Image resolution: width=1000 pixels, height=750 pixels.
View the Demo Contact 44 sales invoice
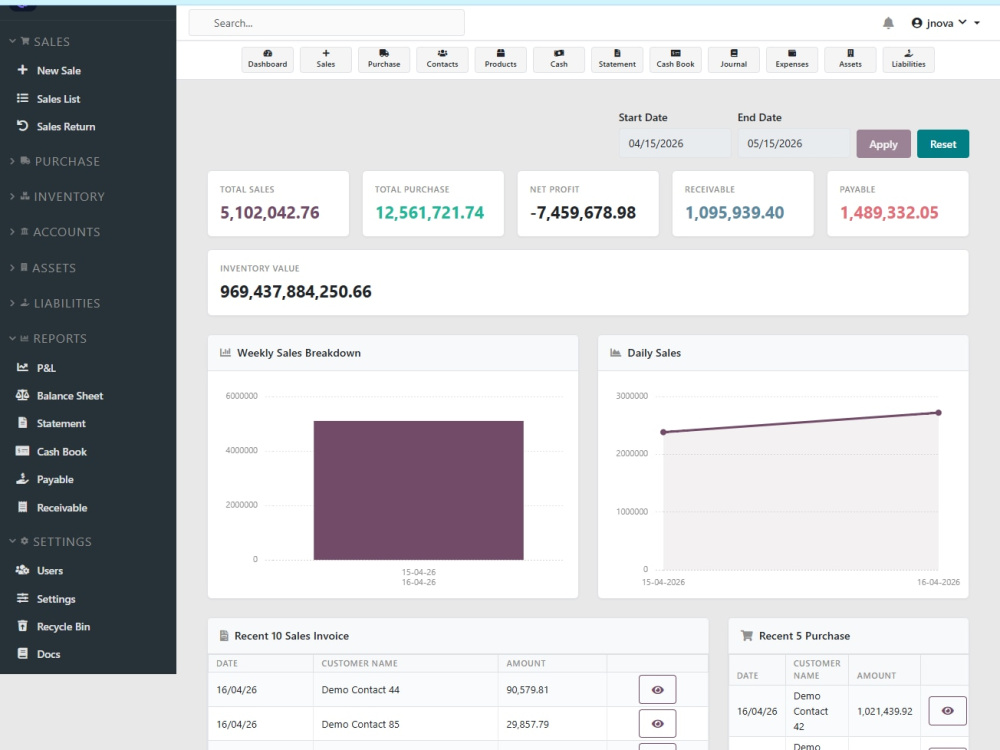(657, 689)
